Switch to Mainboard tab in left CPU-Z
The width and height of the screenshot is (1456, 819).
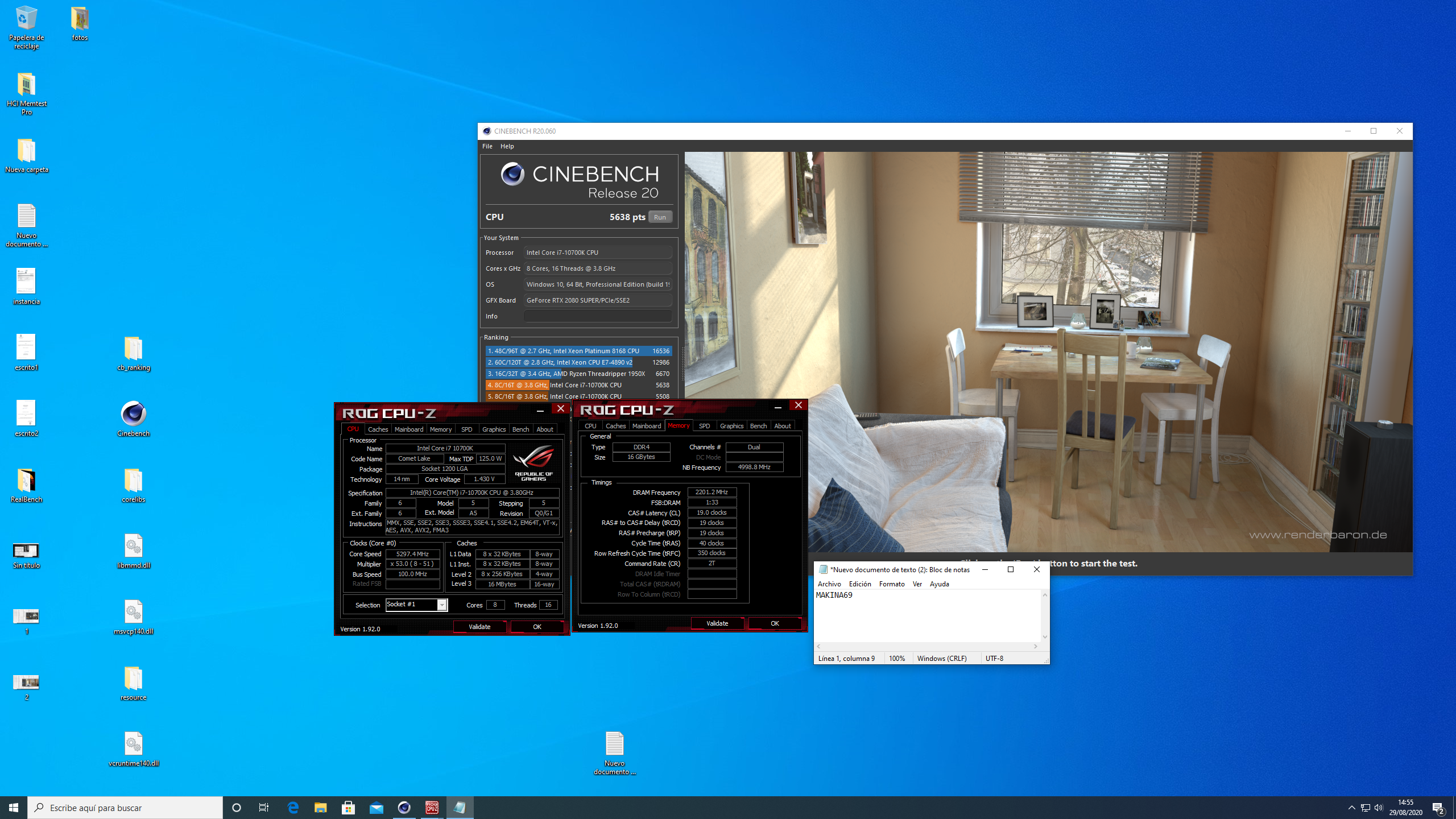(x=408, y=429)
